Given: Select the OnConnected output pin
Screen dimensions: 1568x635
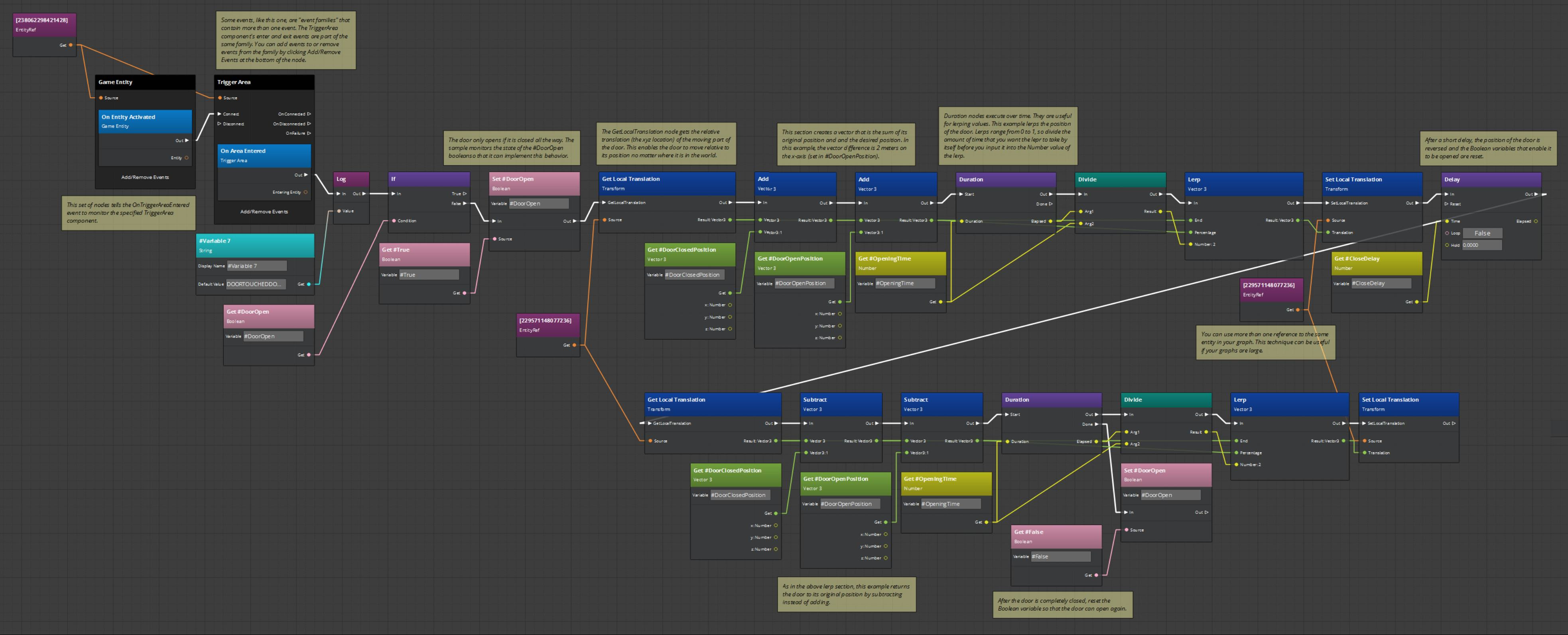Looking at the screenshot, I should click(309, 114).
